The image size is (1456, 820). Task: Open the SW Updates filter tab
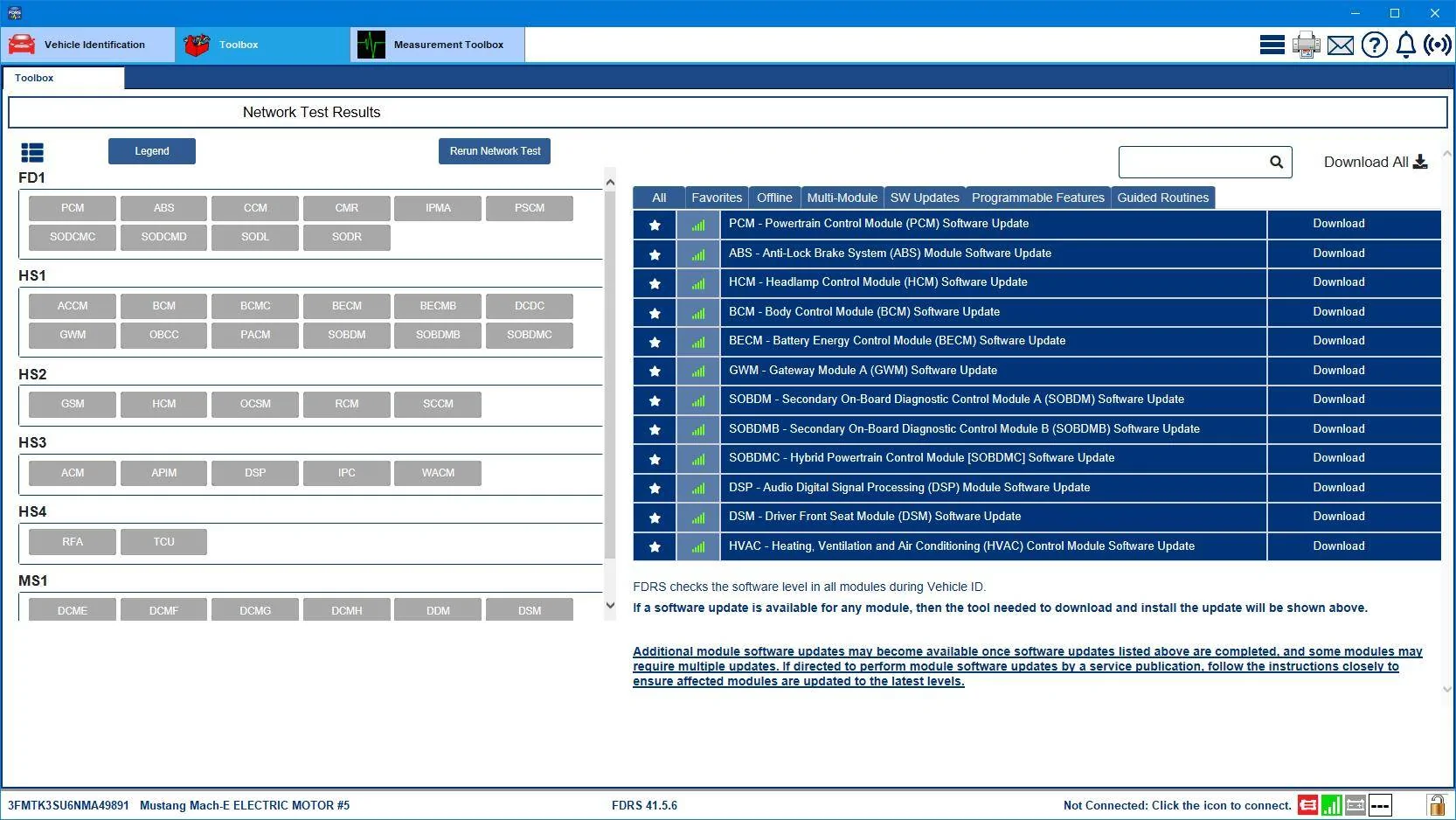pyautogui.click(x=925, y=198)
